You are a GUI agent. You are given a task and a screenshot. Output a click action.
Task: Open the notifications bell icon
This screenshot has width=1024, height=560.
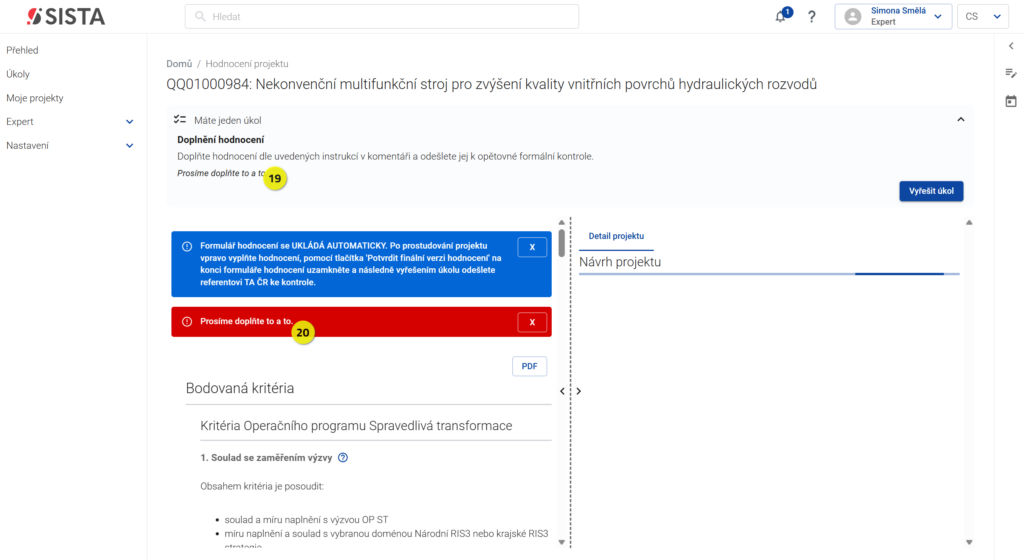point(780,17)
